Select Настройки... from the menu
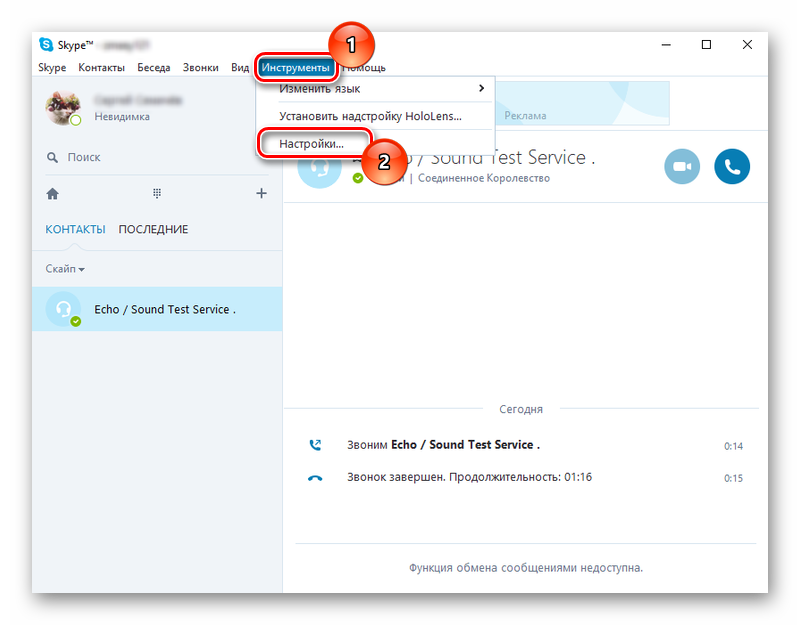Image resolution: width=800 pixels, height=625 pixels. click(311, 144)
